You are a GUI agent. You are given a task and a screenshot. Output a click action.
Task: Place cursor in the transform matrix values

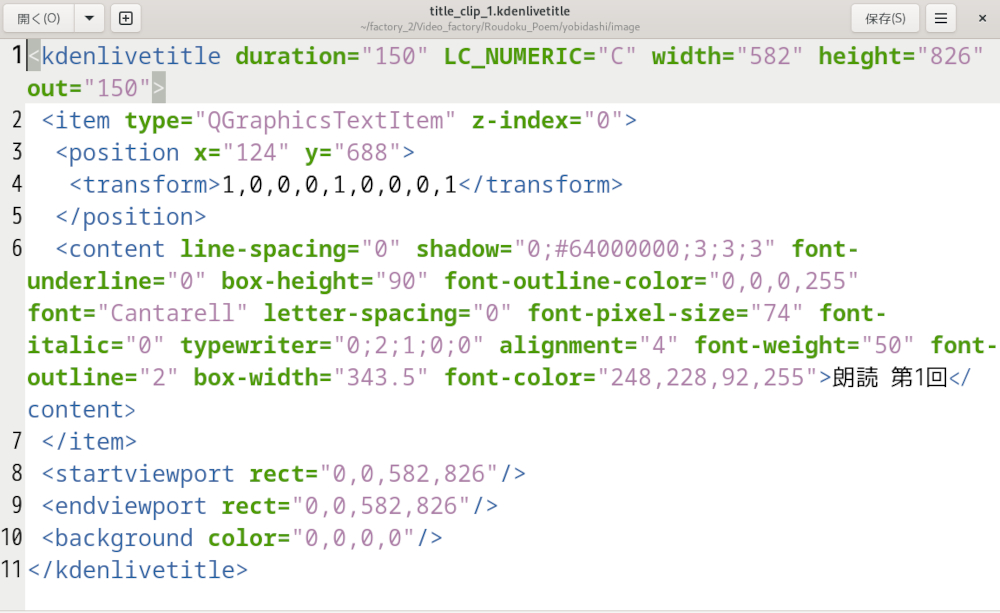click(x=339, y=185)
